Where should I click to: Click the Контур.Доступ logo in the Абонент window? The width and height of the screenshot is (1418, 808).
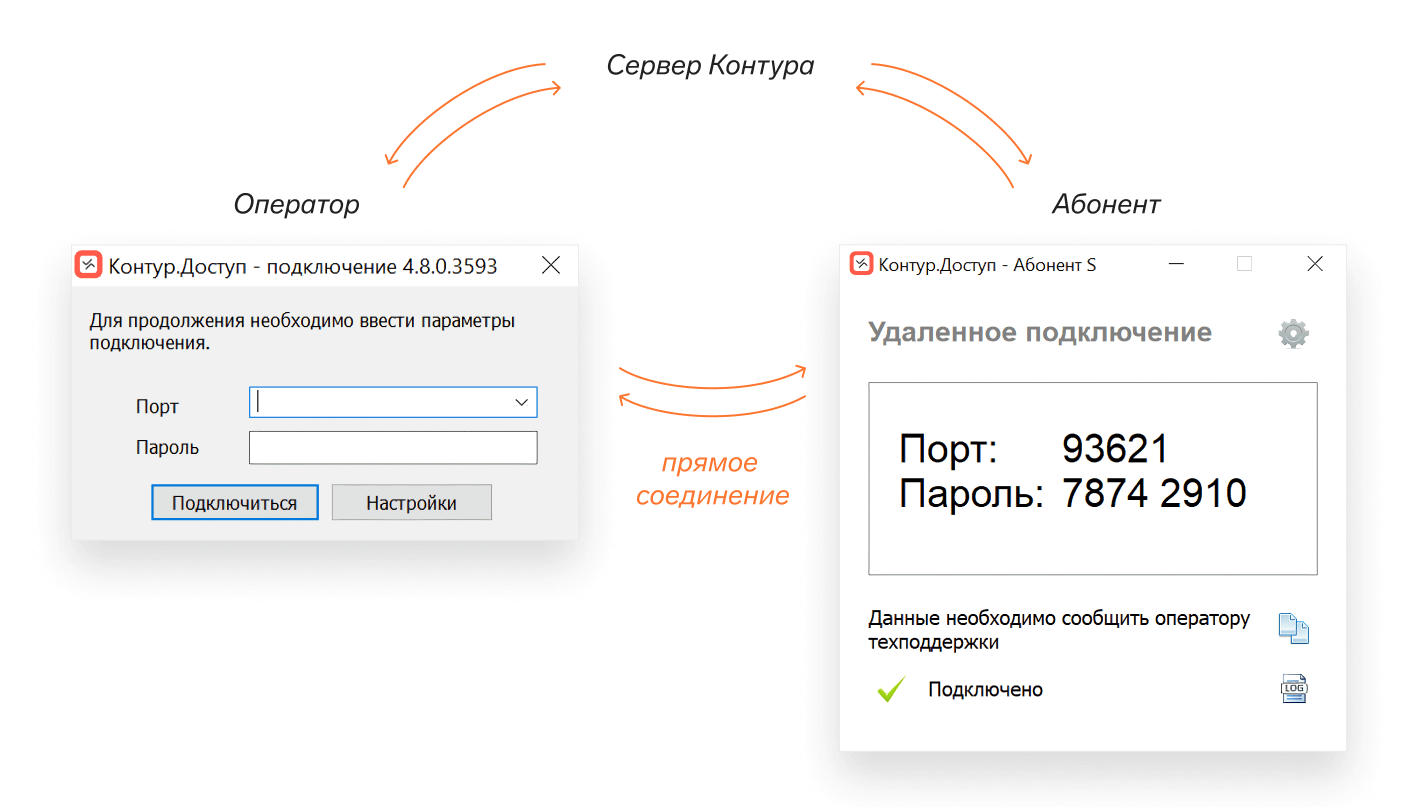coord(861,264)
